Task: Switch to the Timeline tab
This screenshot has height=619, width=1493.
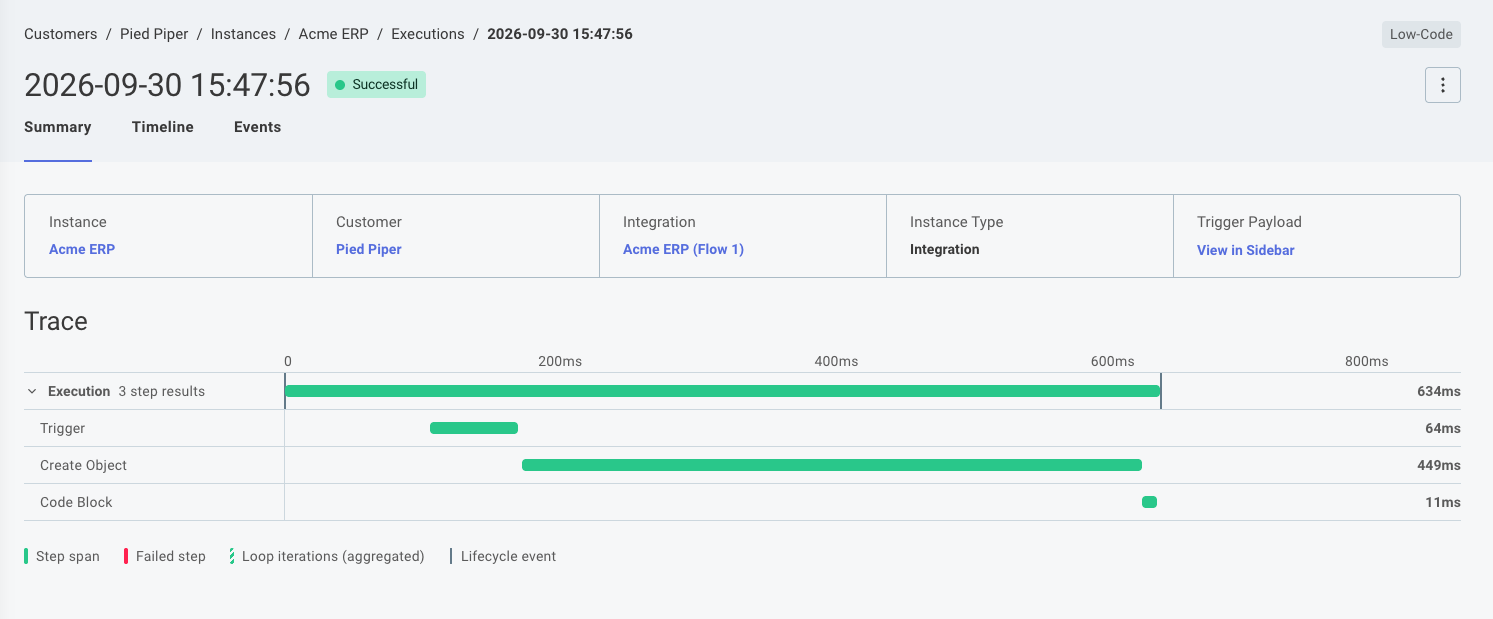Action: (163, 127)
